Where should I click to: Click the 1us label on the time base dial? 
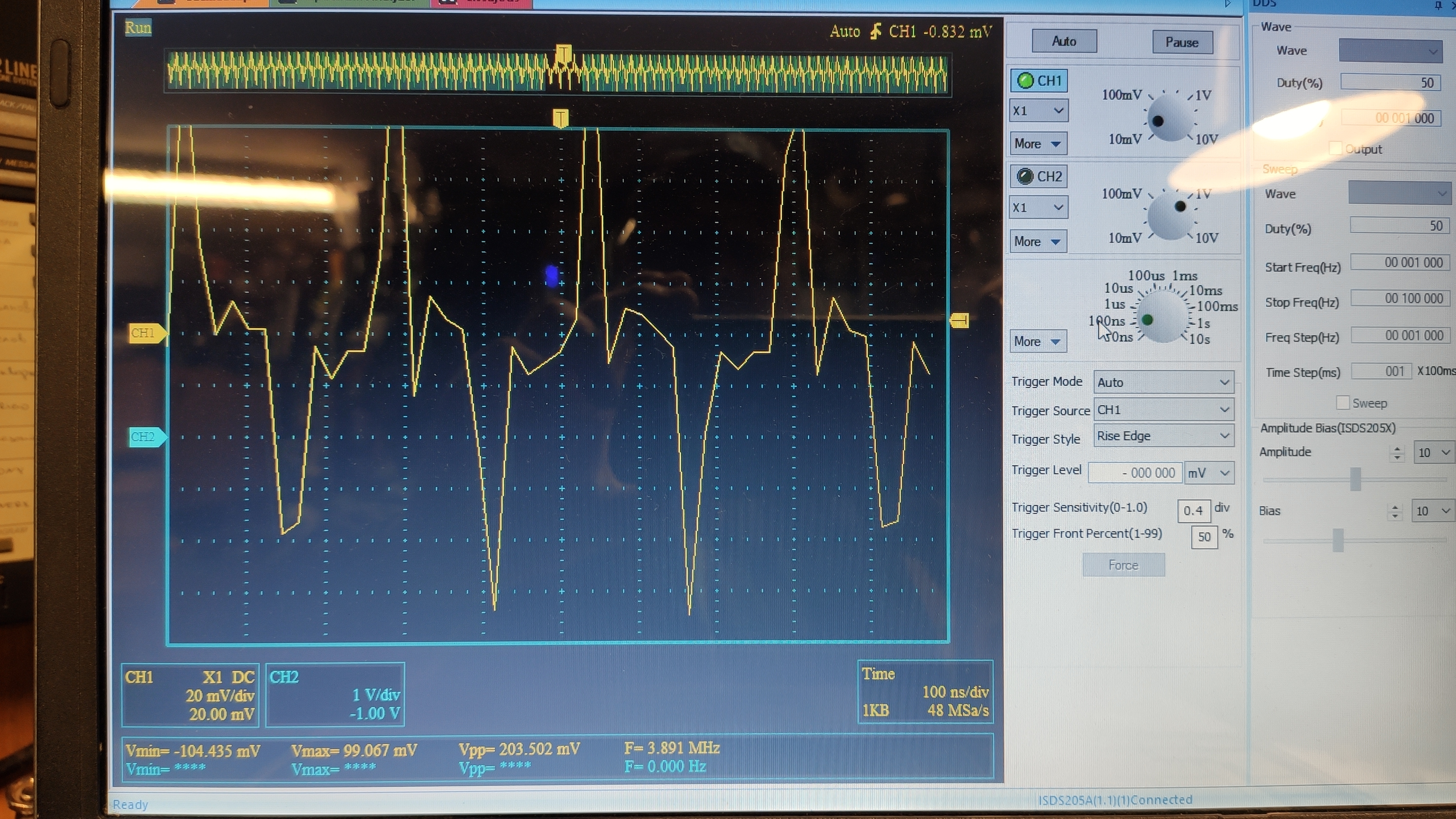click(x=1115, y=304)
